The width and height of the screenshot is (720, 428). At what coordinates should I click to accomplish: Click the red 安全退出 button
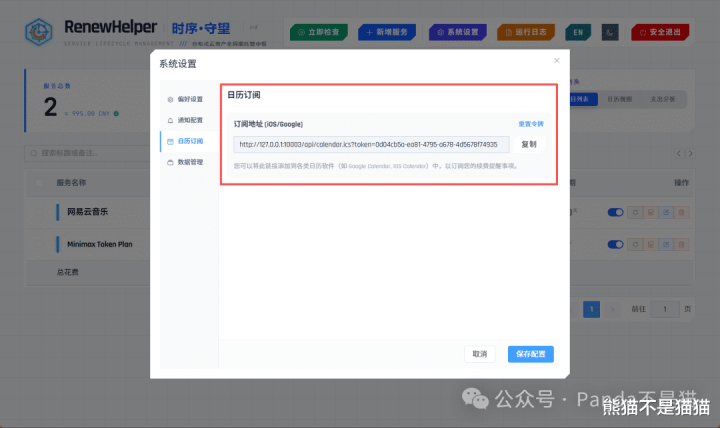tap(660, 32)
